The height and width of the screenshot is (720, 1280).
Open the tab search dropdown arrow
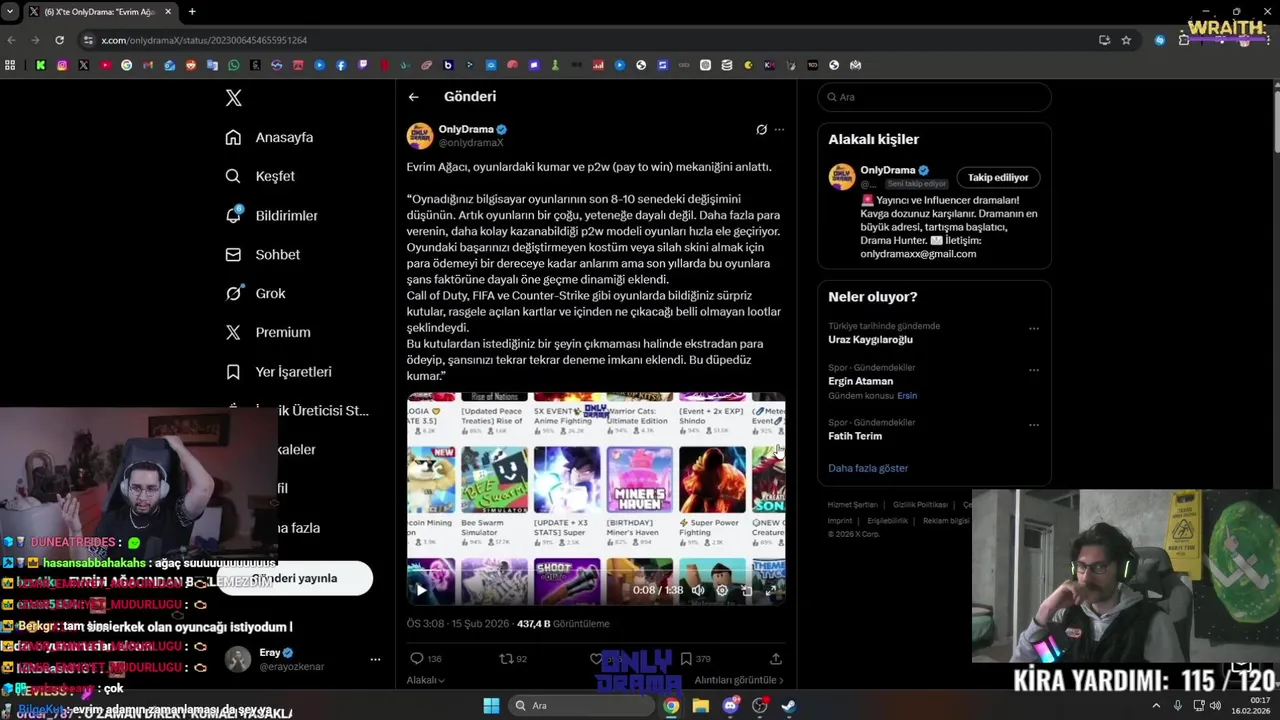(9, 12)
